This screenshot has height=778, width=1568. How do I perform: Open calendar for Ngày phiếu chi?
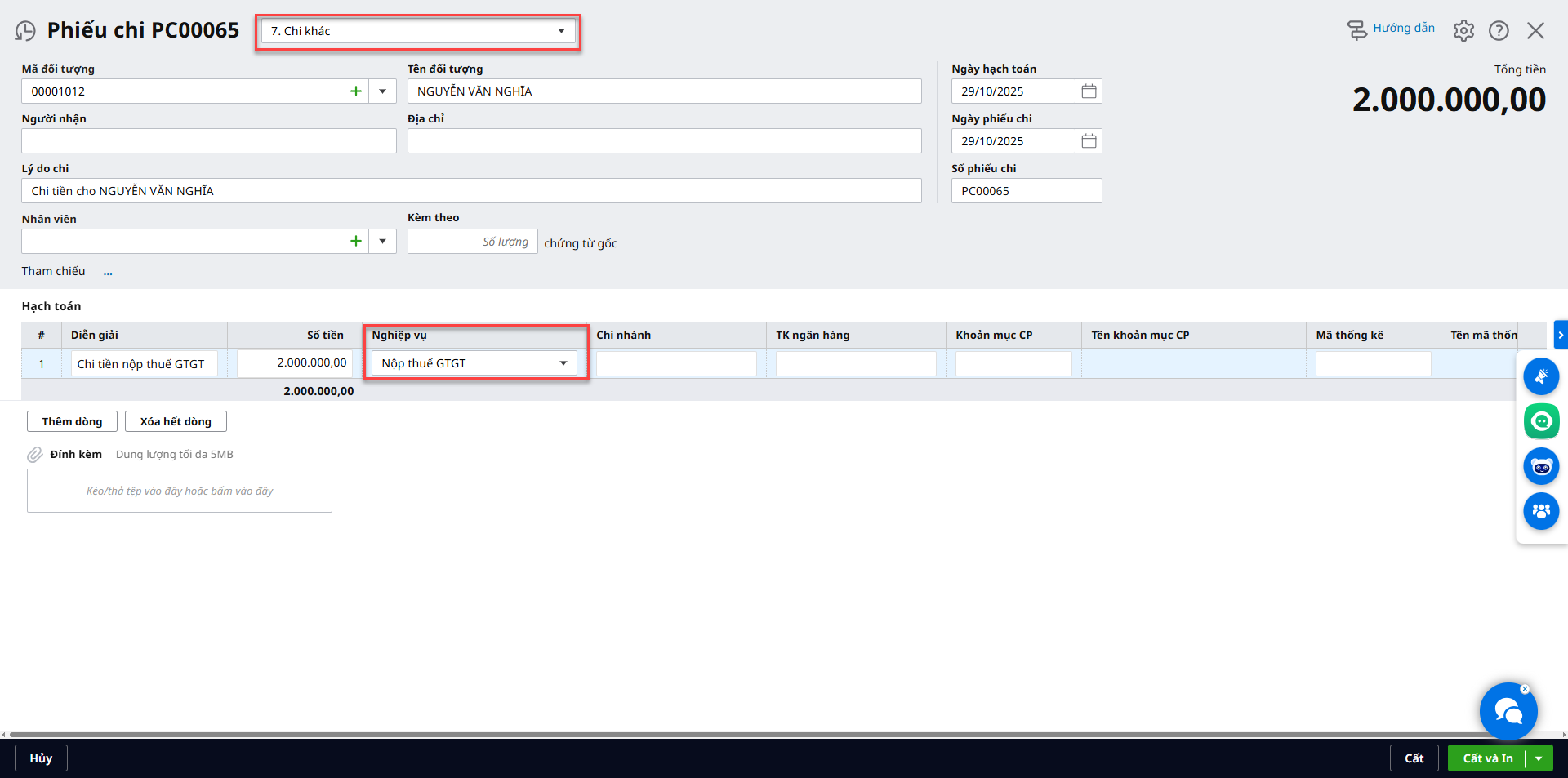point(1089,141)
